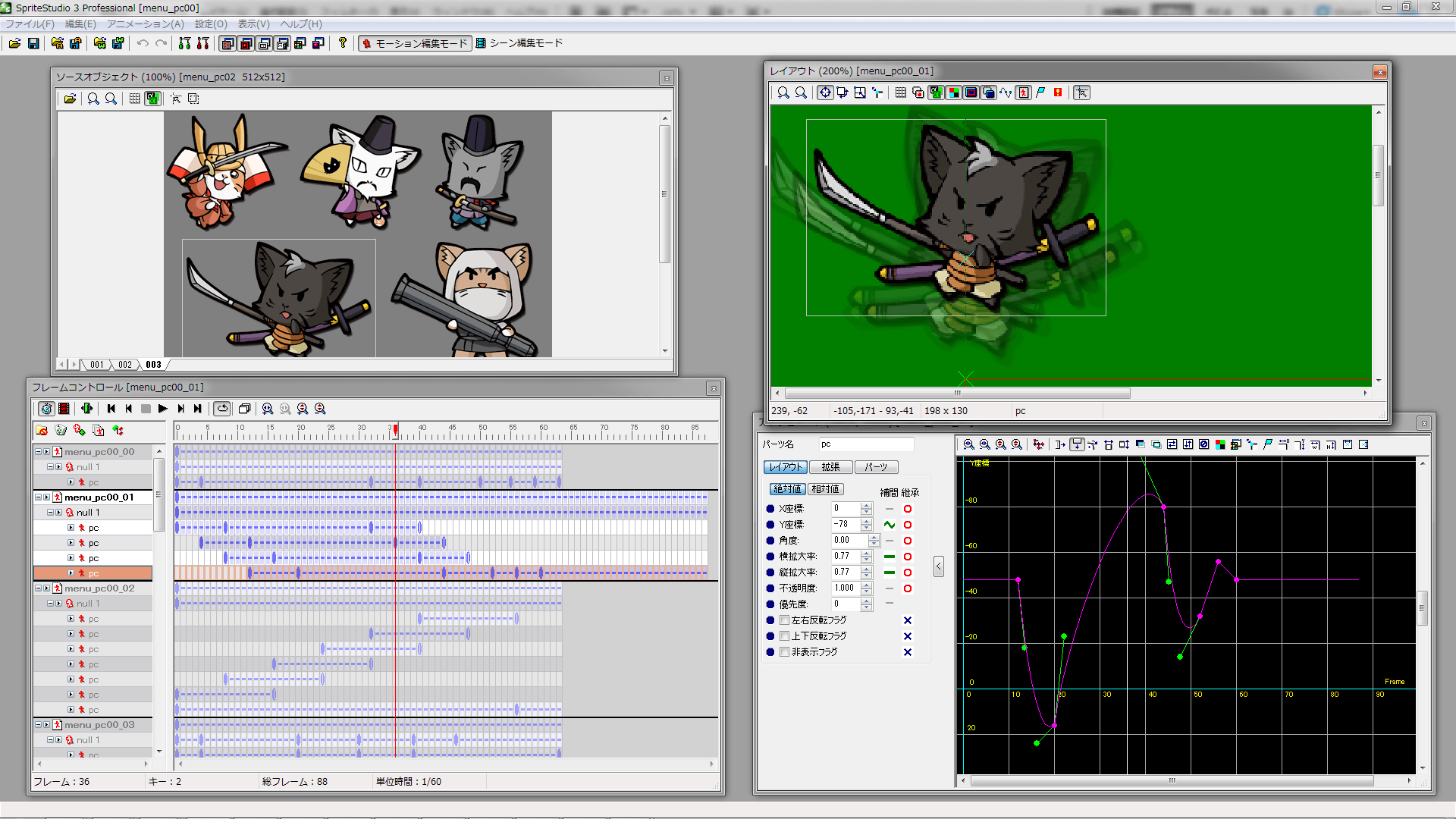The image size is (1456, 819).
Task: Switch to the 002 image tab
Action: (x=125, y=365)
